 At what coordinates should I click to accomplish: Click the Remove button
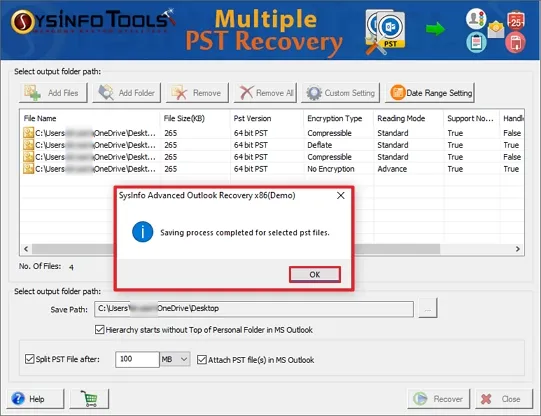(x=197, y=93)
